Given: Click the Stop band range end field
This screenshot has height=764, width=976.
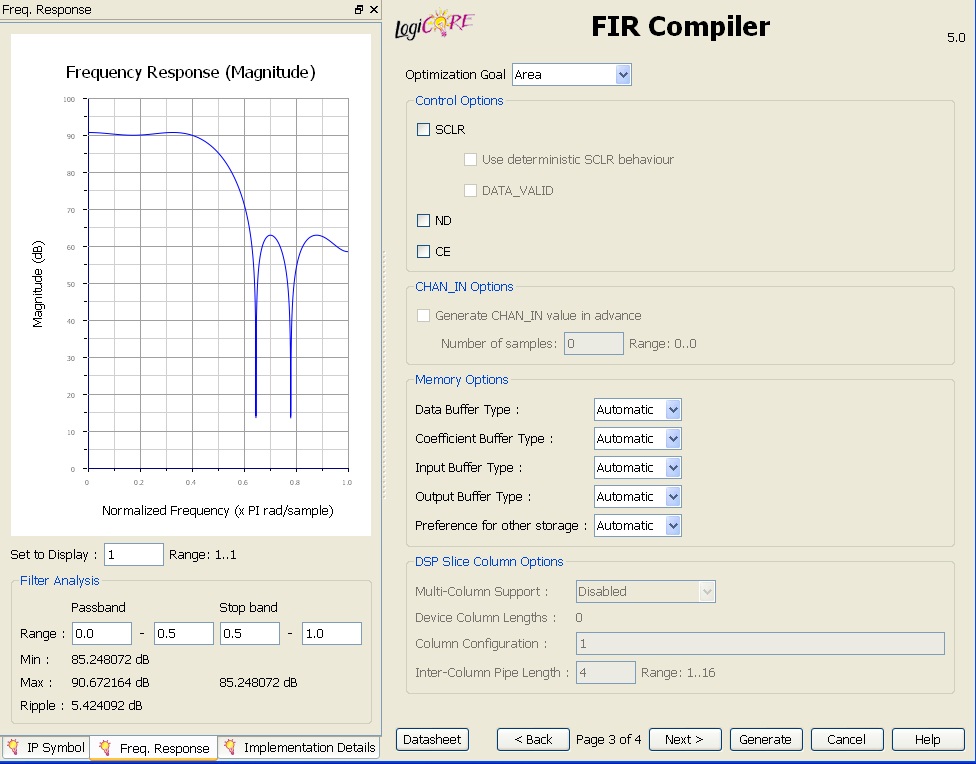Looking at the screenshot, I should pos(332,633).
